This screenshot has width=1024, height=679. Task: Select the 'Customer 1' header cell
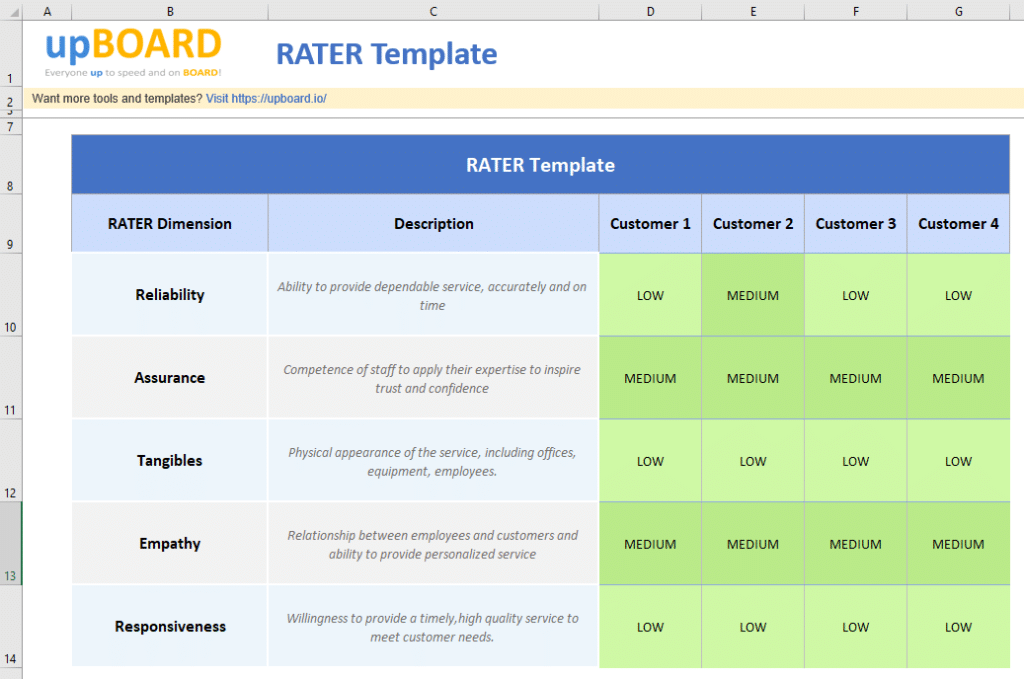[650, 223]
